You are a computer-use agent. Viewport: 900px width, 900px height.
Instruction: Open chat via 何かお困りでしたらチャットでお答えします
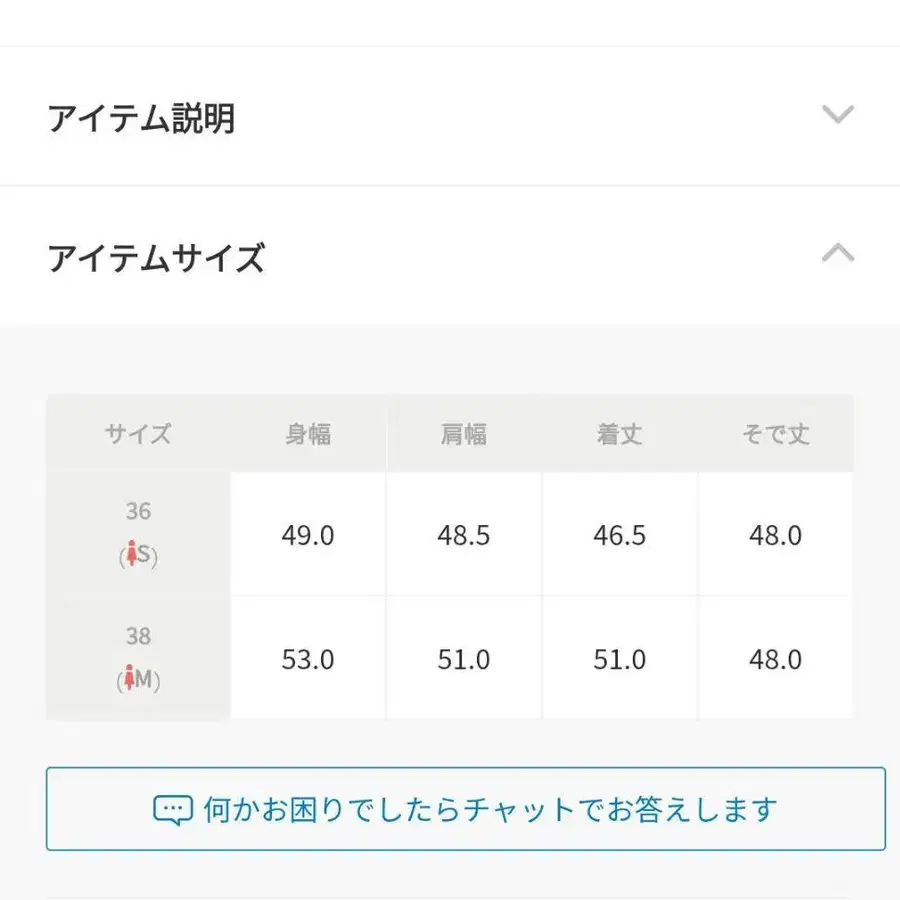(x=489, y=809)
